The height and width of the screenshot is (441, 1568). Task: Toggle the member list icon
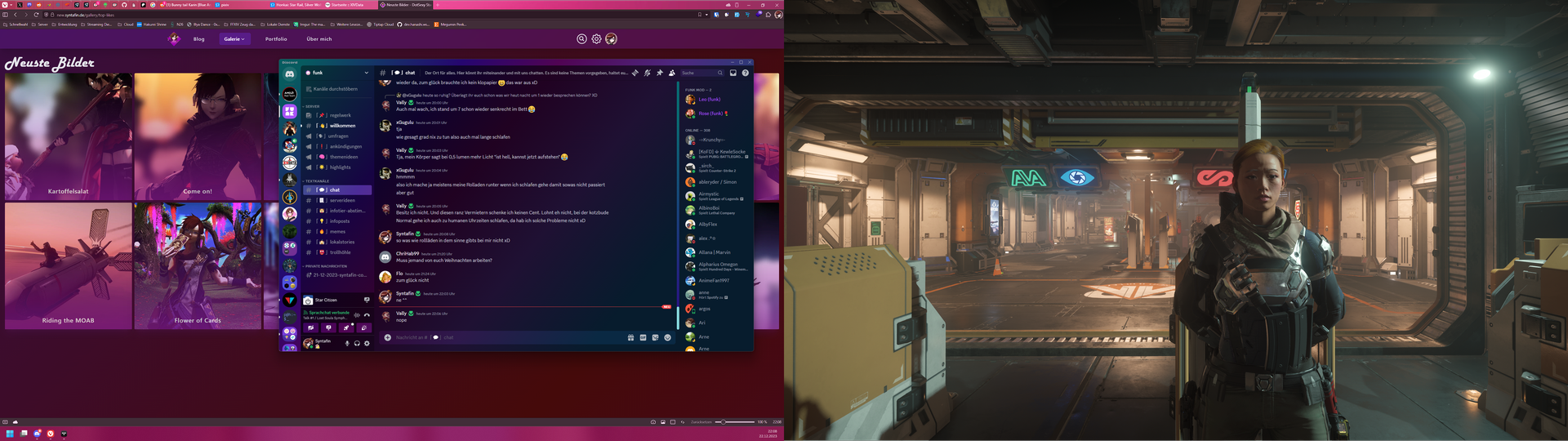[672, 73]
